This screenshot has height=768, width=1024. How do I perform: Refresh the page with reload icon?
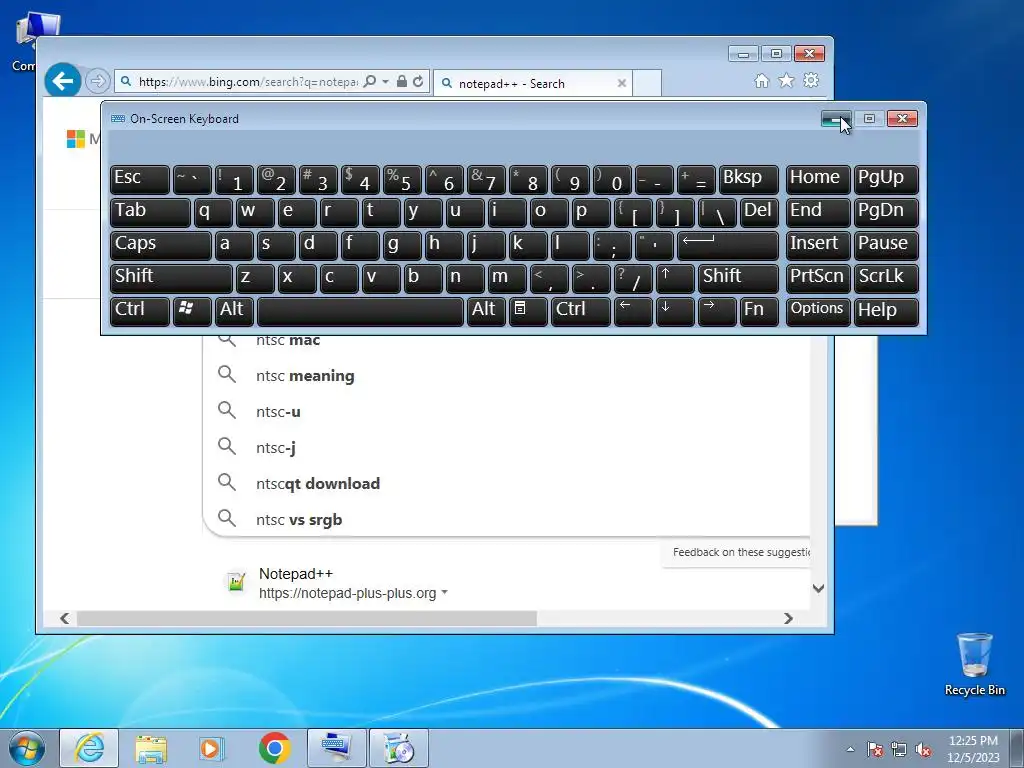click(x=418, y=81)
